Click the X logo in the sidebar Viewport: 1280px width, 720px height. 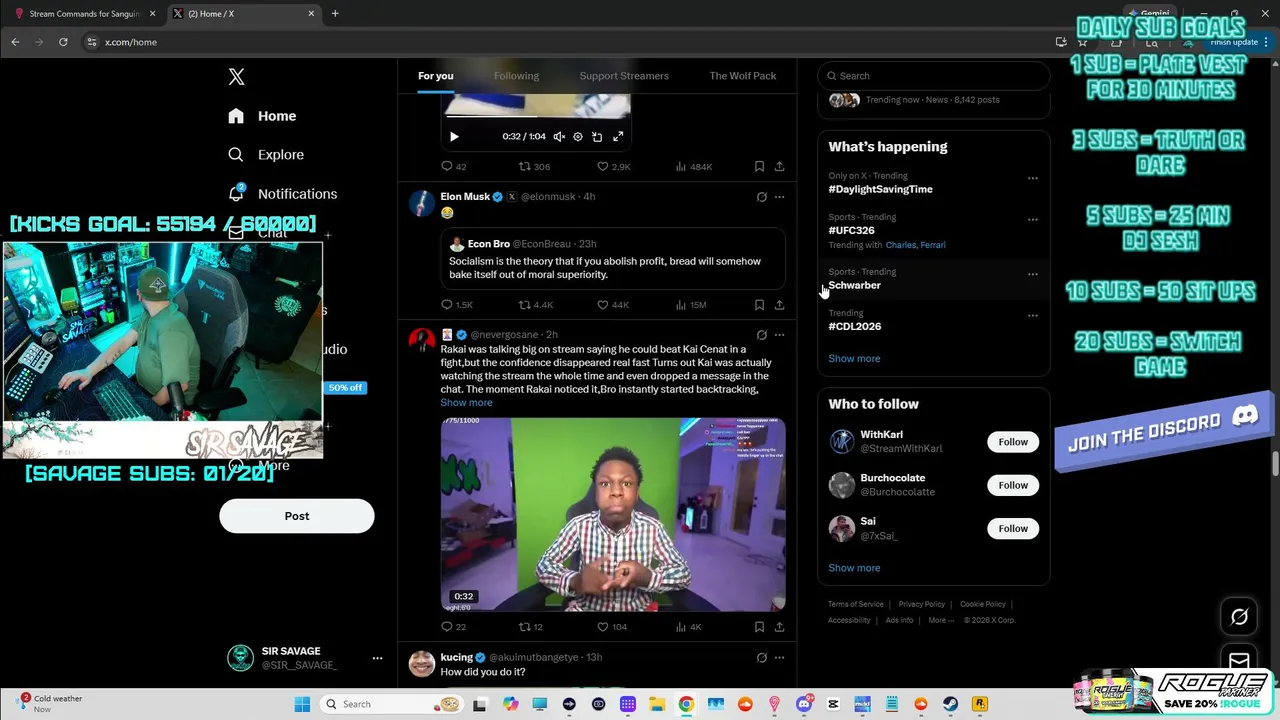point(236,77)
